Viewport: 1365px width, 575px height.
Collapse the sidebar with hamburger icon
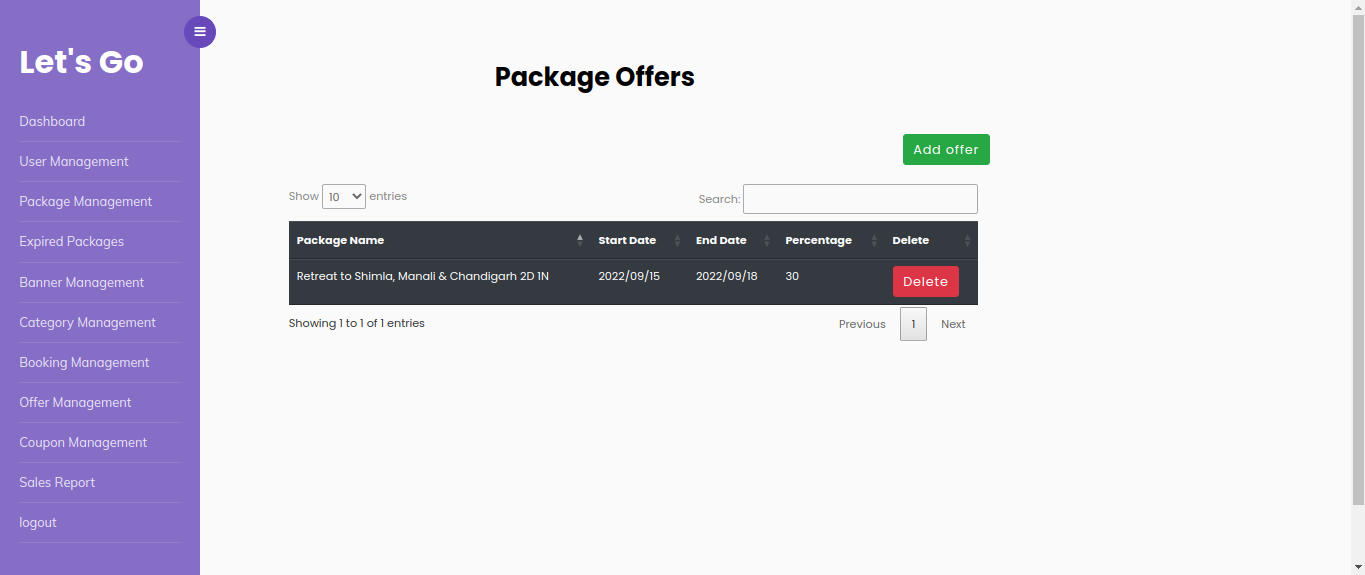coord(200,32)
